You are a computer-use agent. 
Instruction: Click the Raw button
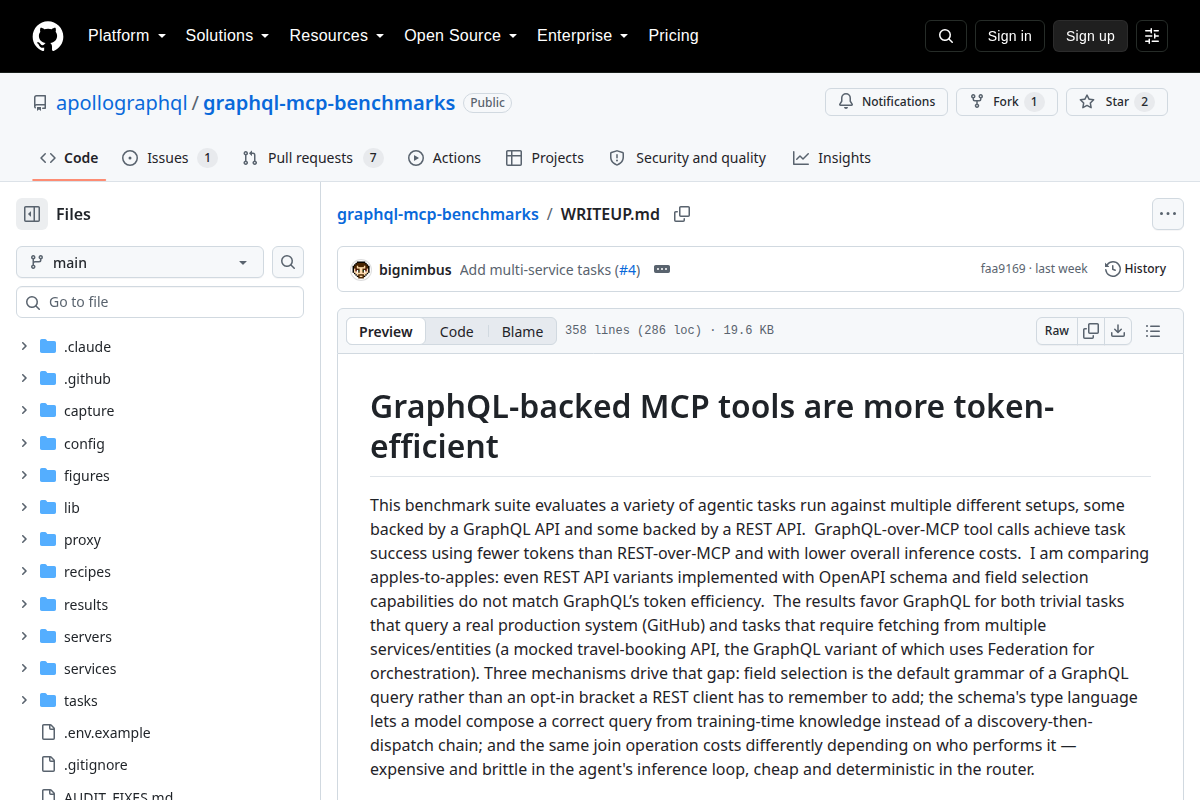coord(1057,331)
